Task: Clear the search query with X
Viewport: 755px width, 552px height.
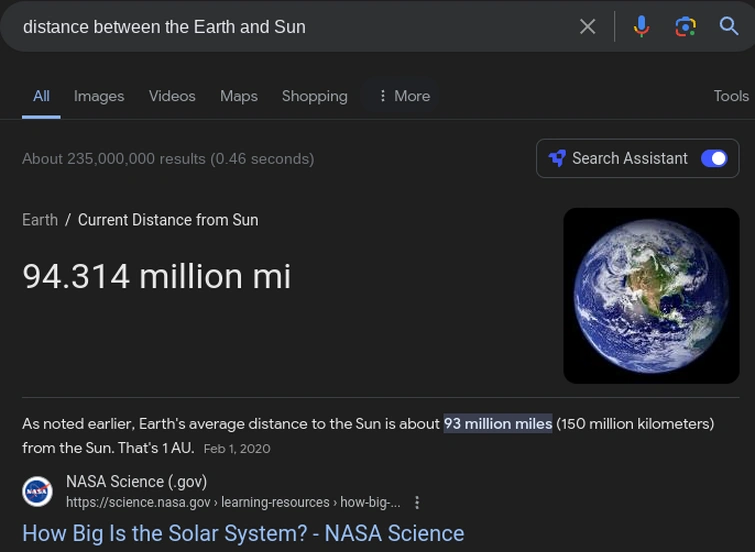Action: pos(588,27)
